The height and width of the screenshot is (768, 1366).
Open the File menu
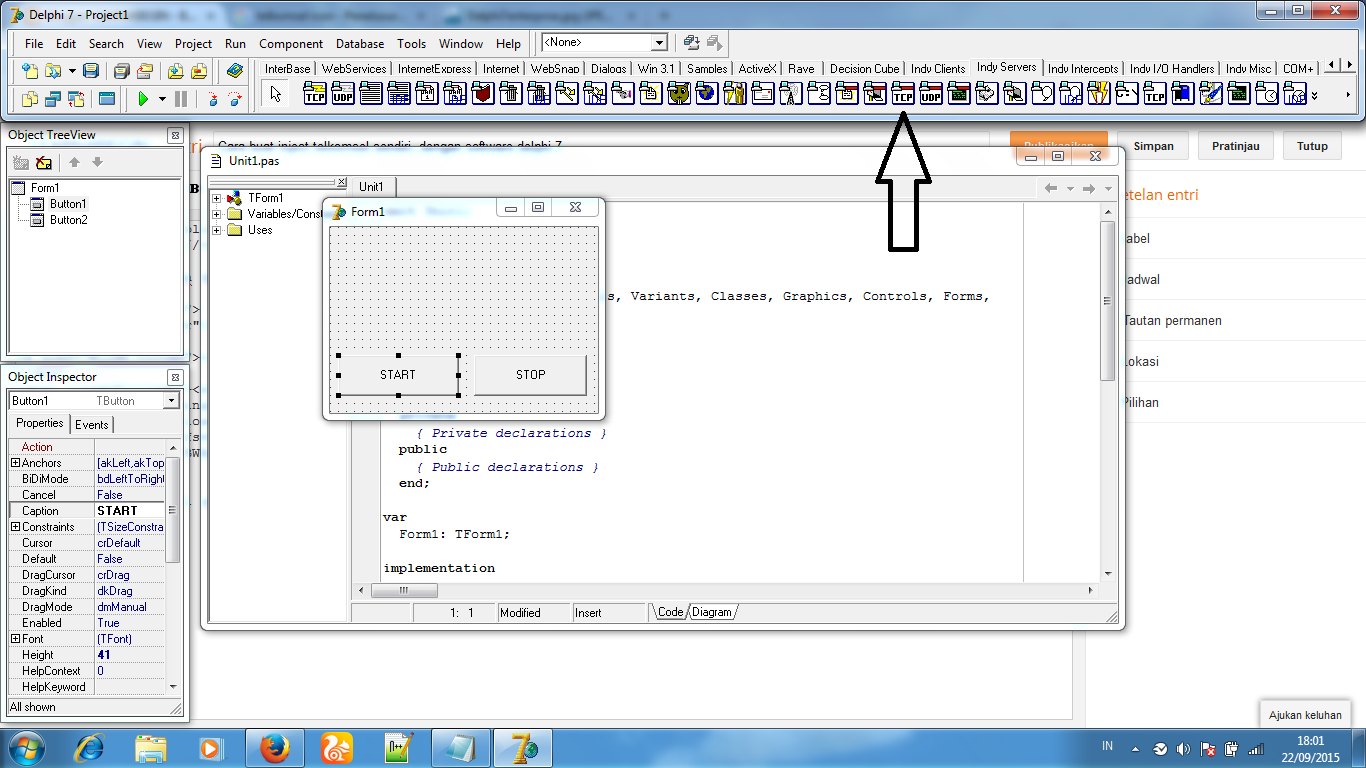(34, 43)
